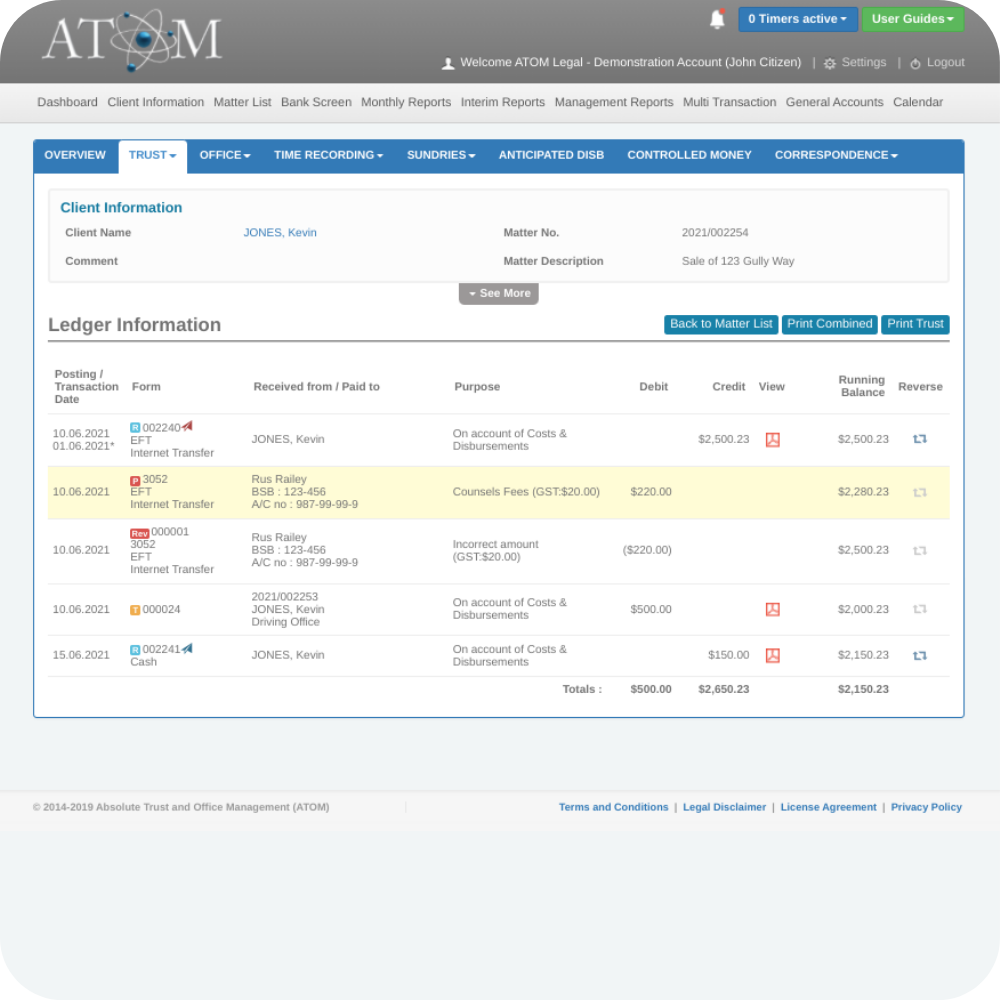Screen dimensions: 1000x1000
Task: Click the Back to Matter List button
Action: coord(720,324)
